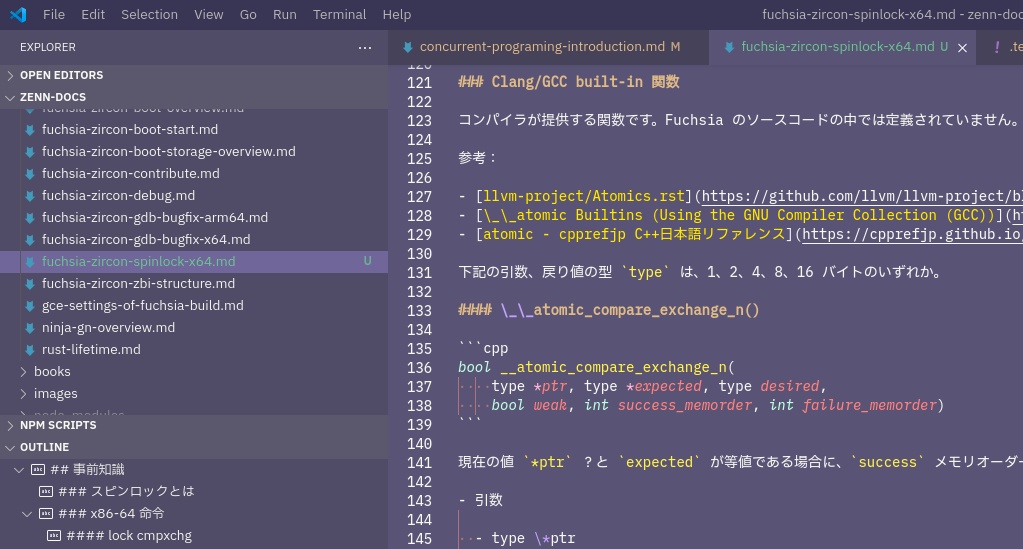Open ninja-gn-overview.md file
The height and width of the screenshot is (549, 1023).
[x=108, y=328]
